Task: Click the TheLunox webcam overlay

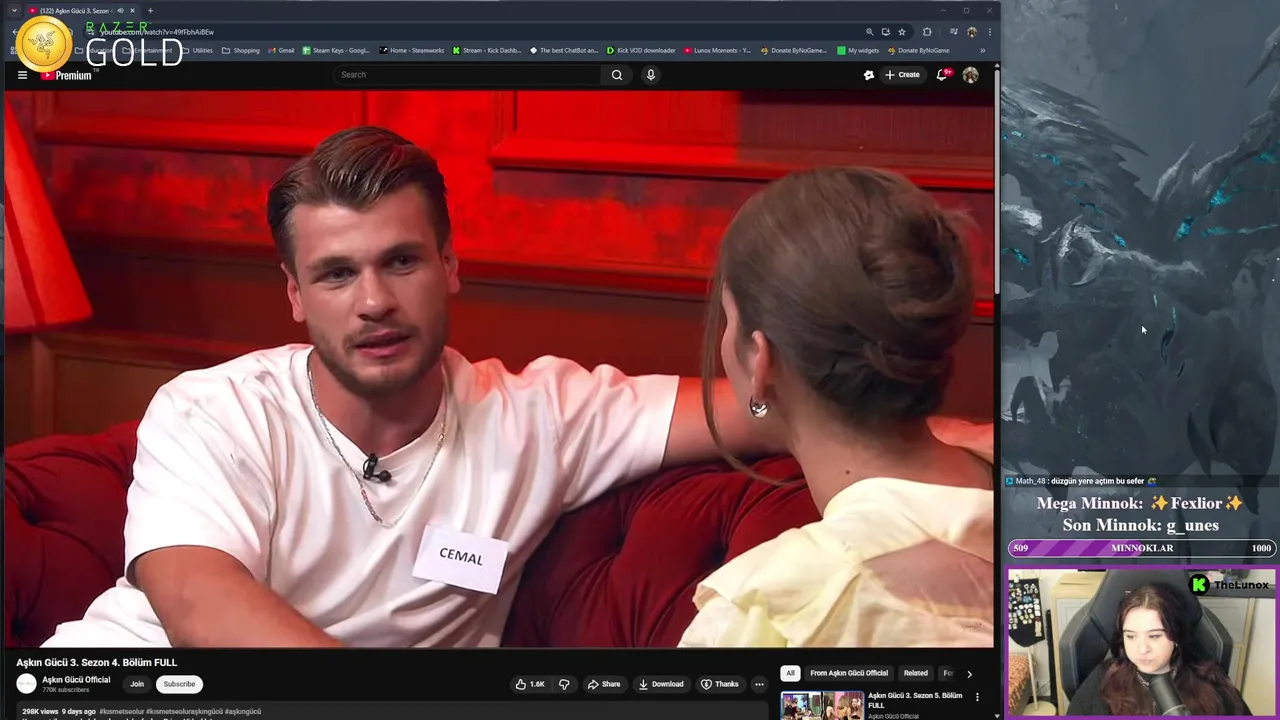Action: pos(1141,643)
